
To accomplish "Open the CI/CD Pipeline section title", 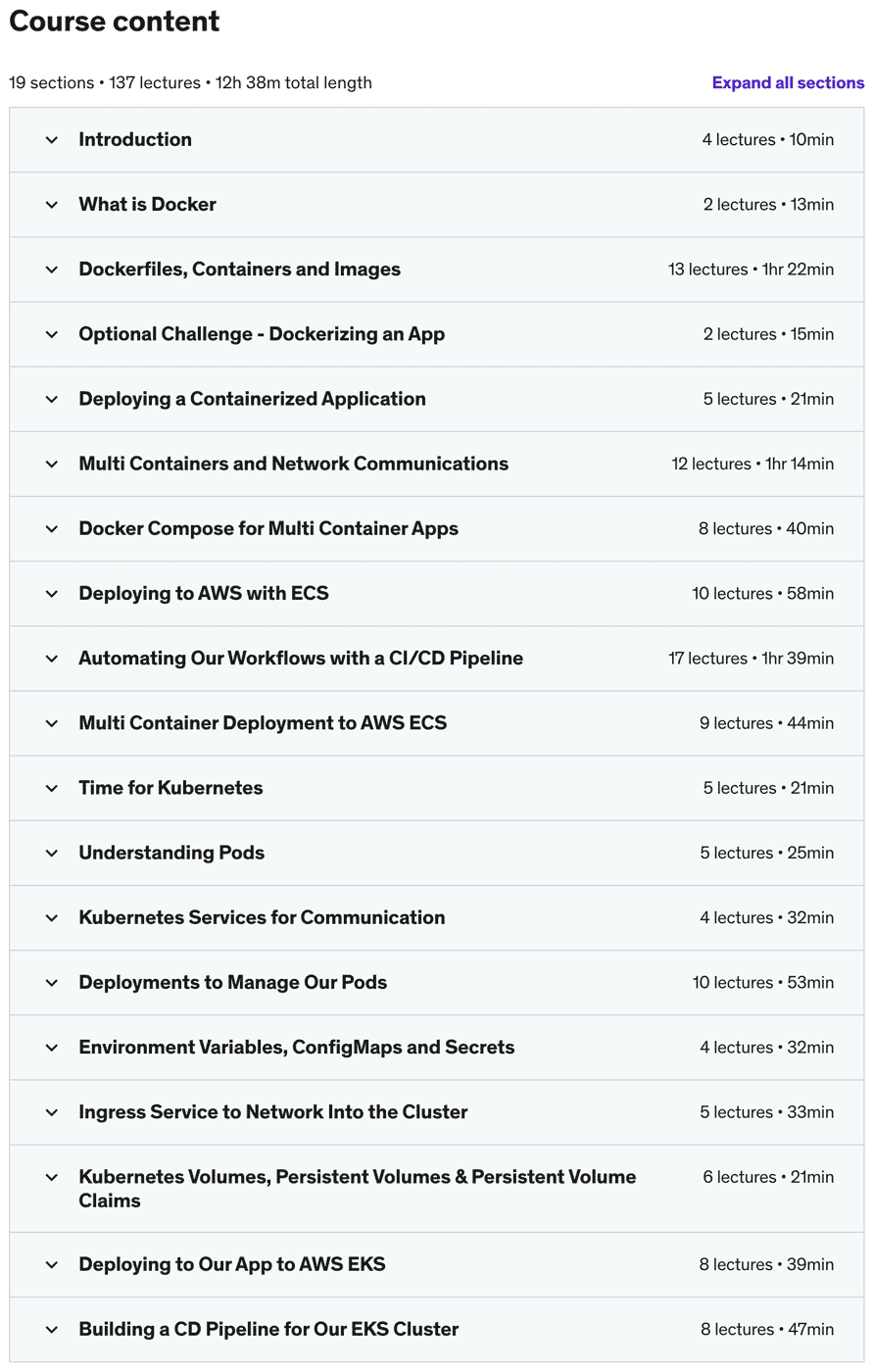I will [301, 658].
